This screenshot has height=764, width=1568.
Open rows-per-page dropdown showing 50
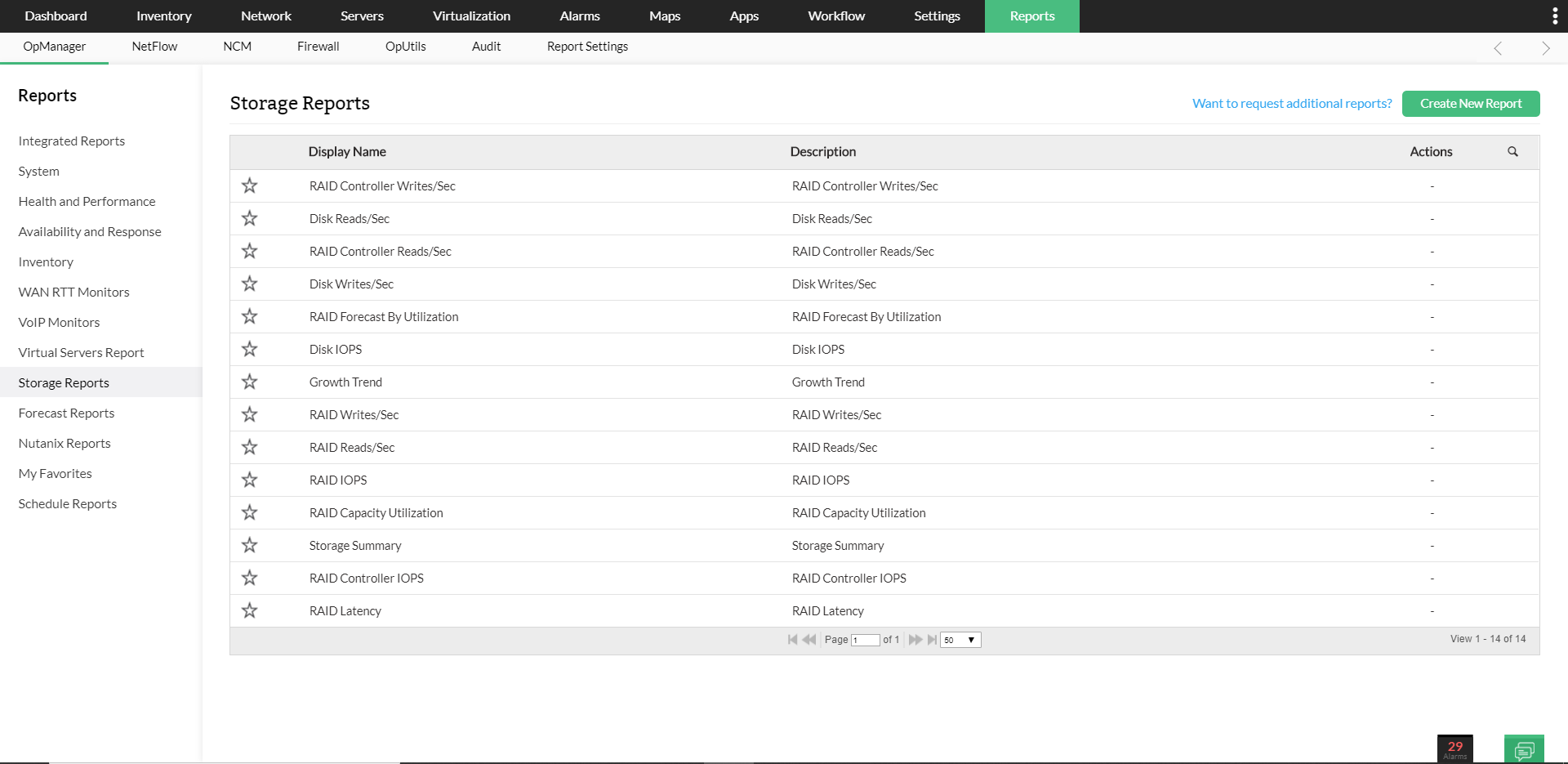pos(960,640)
